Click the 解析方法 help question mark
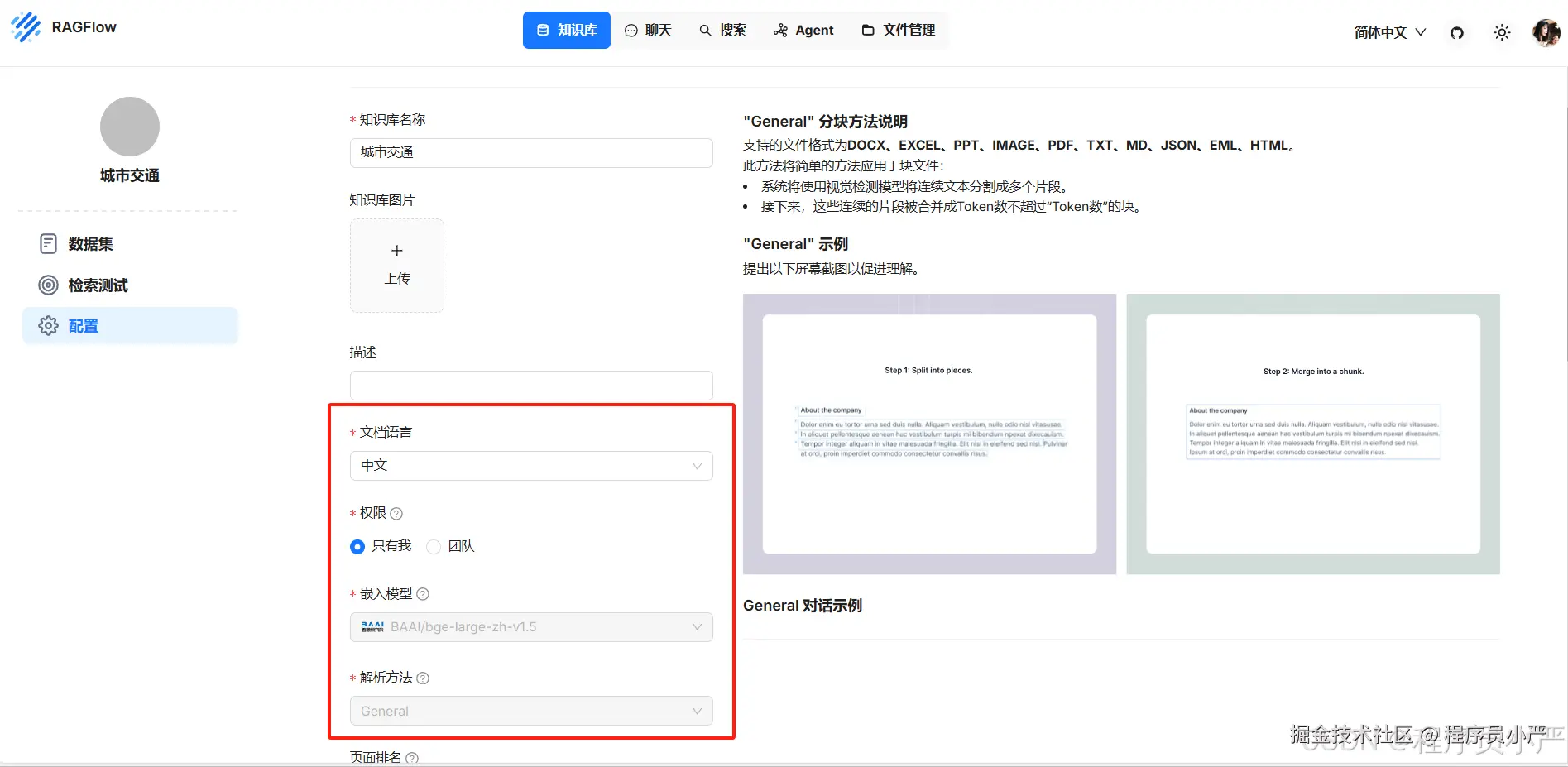The width and height of the screenshot is (1568, 767). pyautogui.click(x=423, y=678)
